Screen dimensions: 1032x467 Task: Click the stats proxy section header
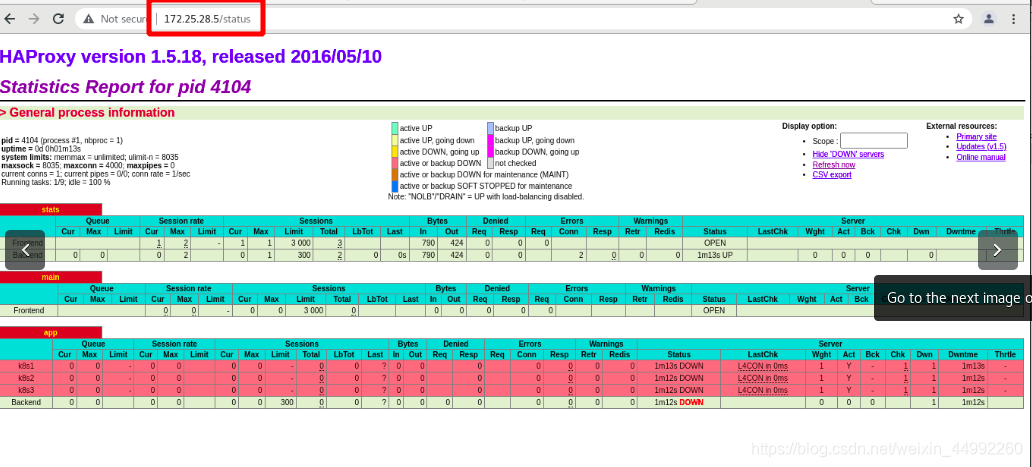tap(51, 210)
